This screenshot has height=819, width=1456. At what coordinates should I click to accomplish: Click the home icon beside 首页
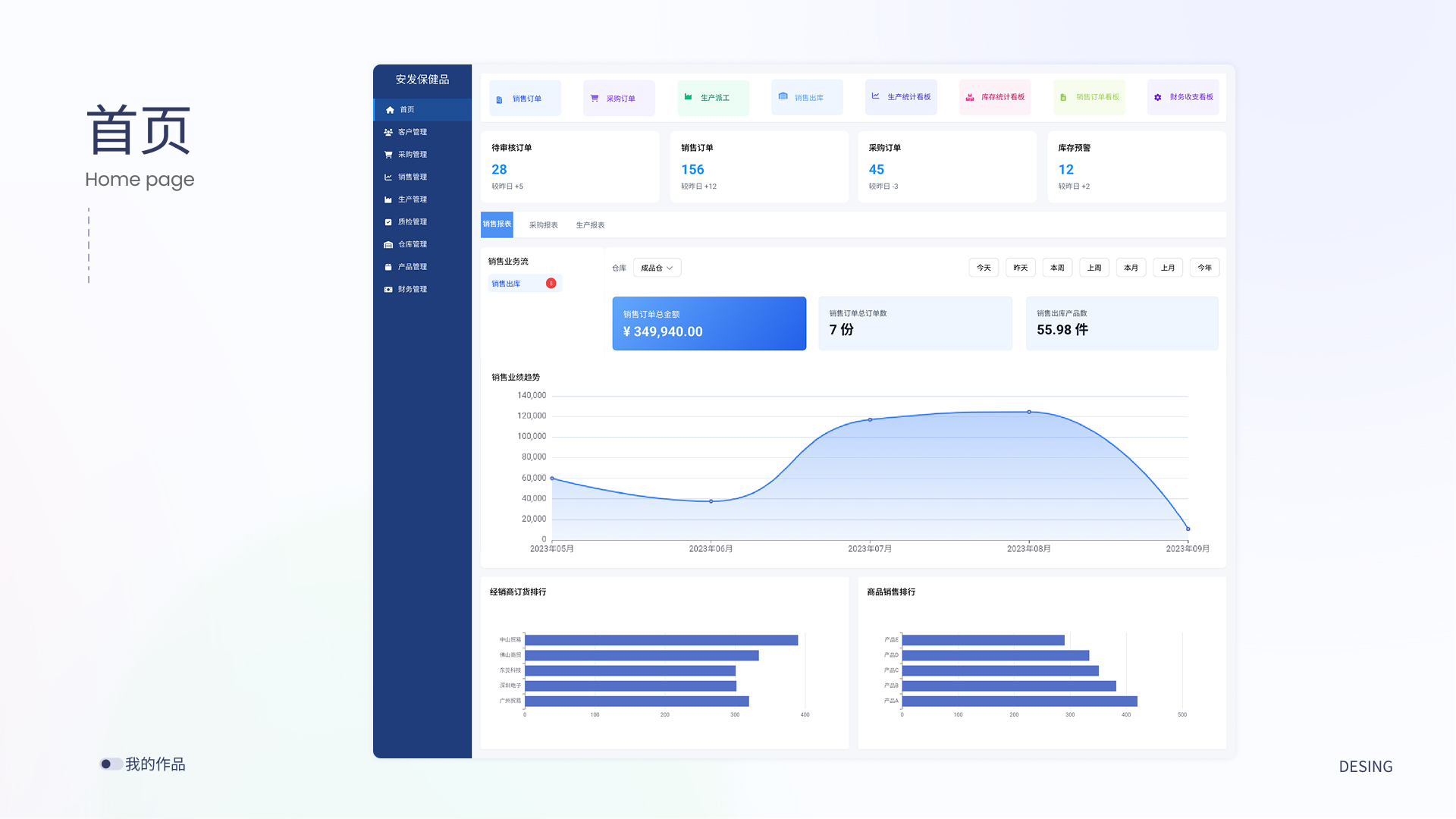point(390,110)
